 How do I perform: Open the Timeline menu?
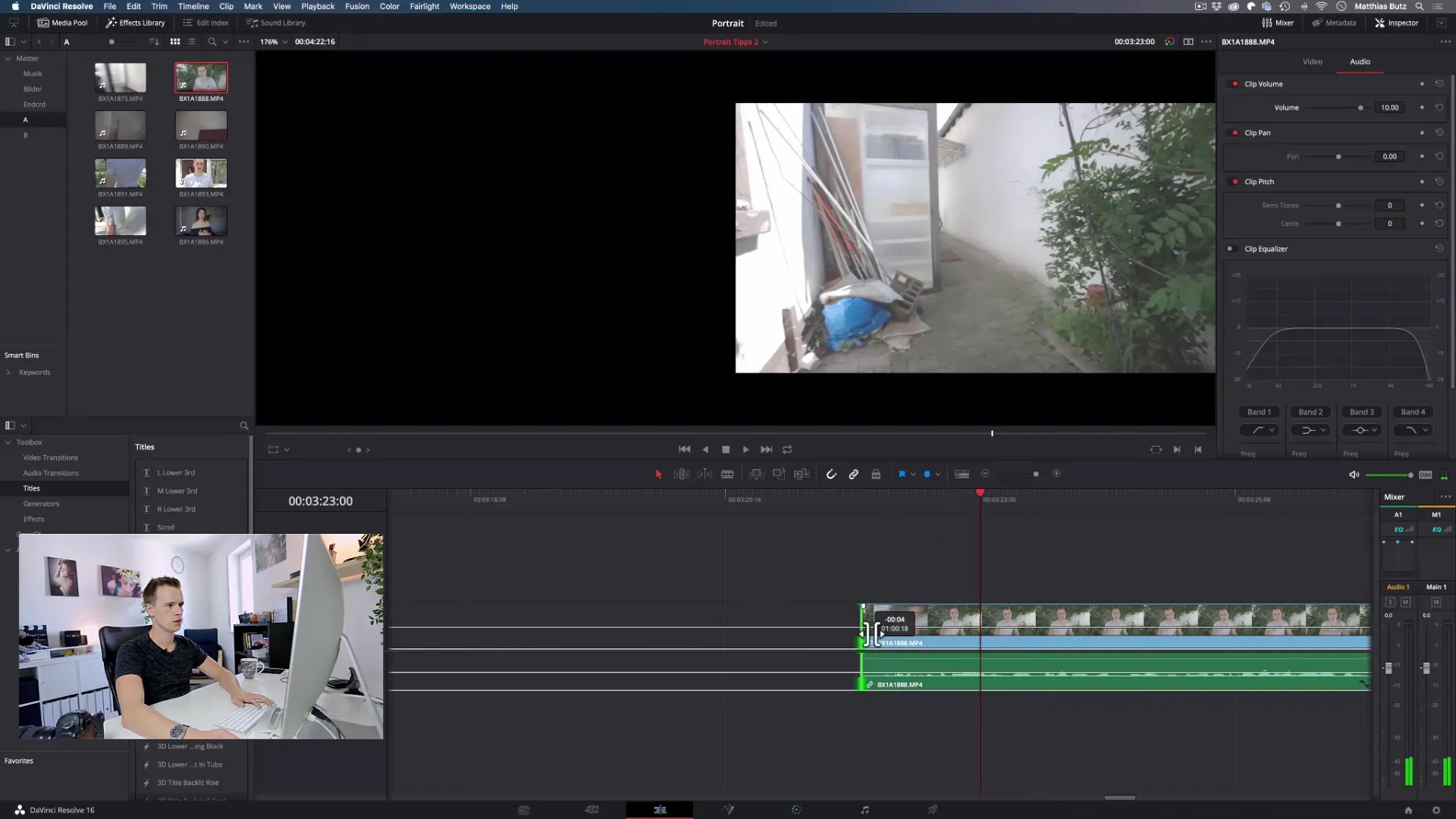(x=193, y=6)
